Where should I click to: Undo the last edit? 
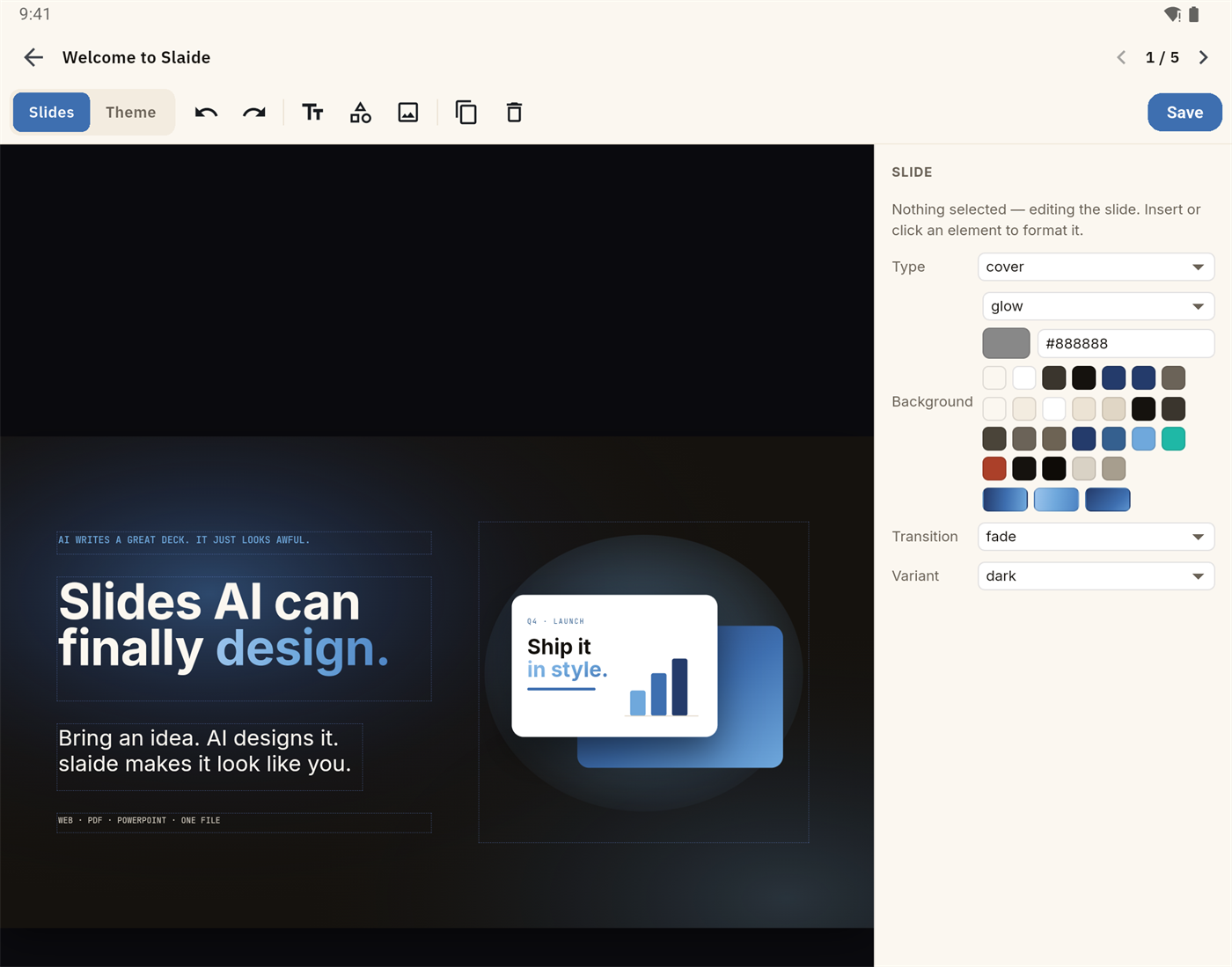point(206,113)
